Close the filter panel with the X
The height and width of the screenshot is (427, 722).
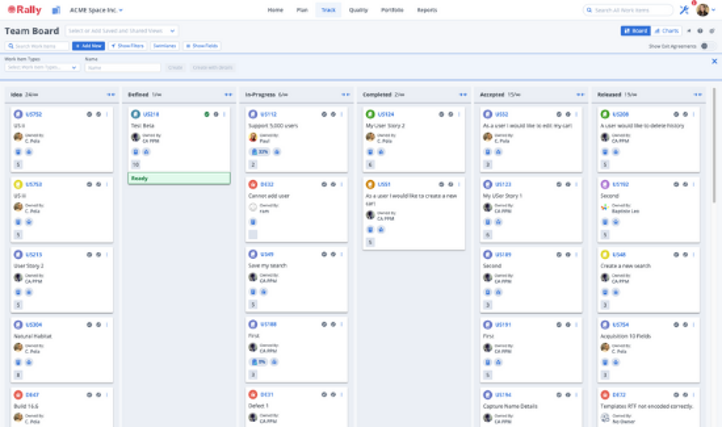(714, 61)
